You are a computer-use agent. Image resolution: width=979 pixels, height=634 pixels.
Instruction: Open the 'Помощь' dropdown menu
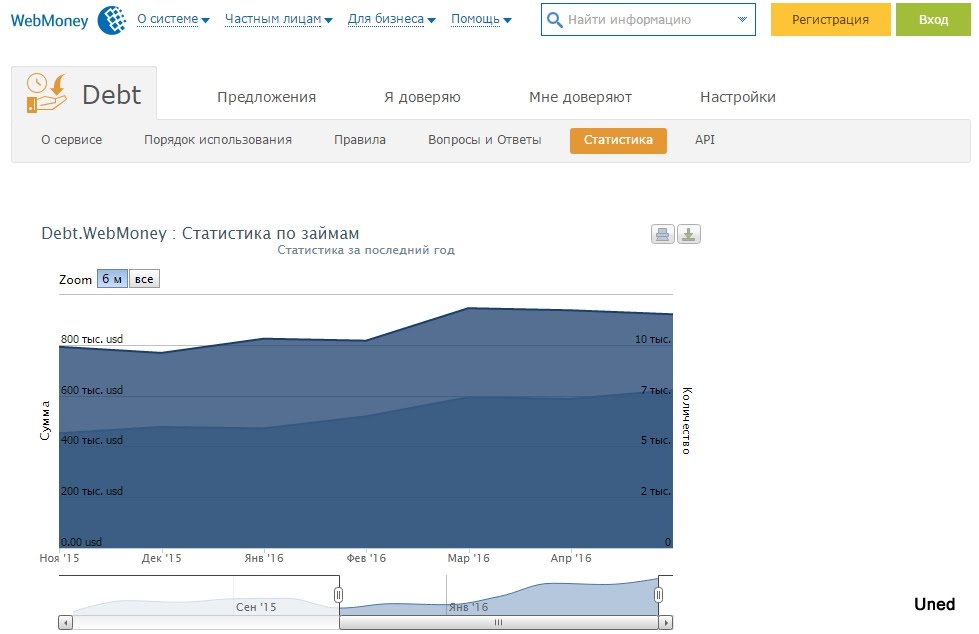point(481,19)
